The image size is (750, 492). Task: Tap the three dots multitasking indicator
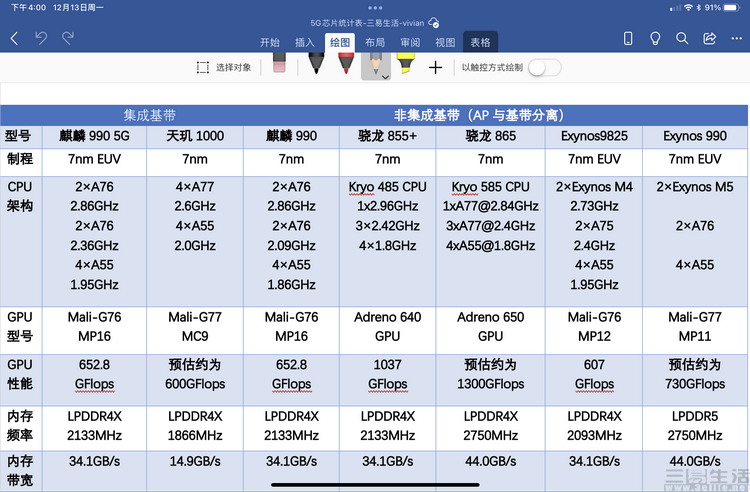click(375, 8)
